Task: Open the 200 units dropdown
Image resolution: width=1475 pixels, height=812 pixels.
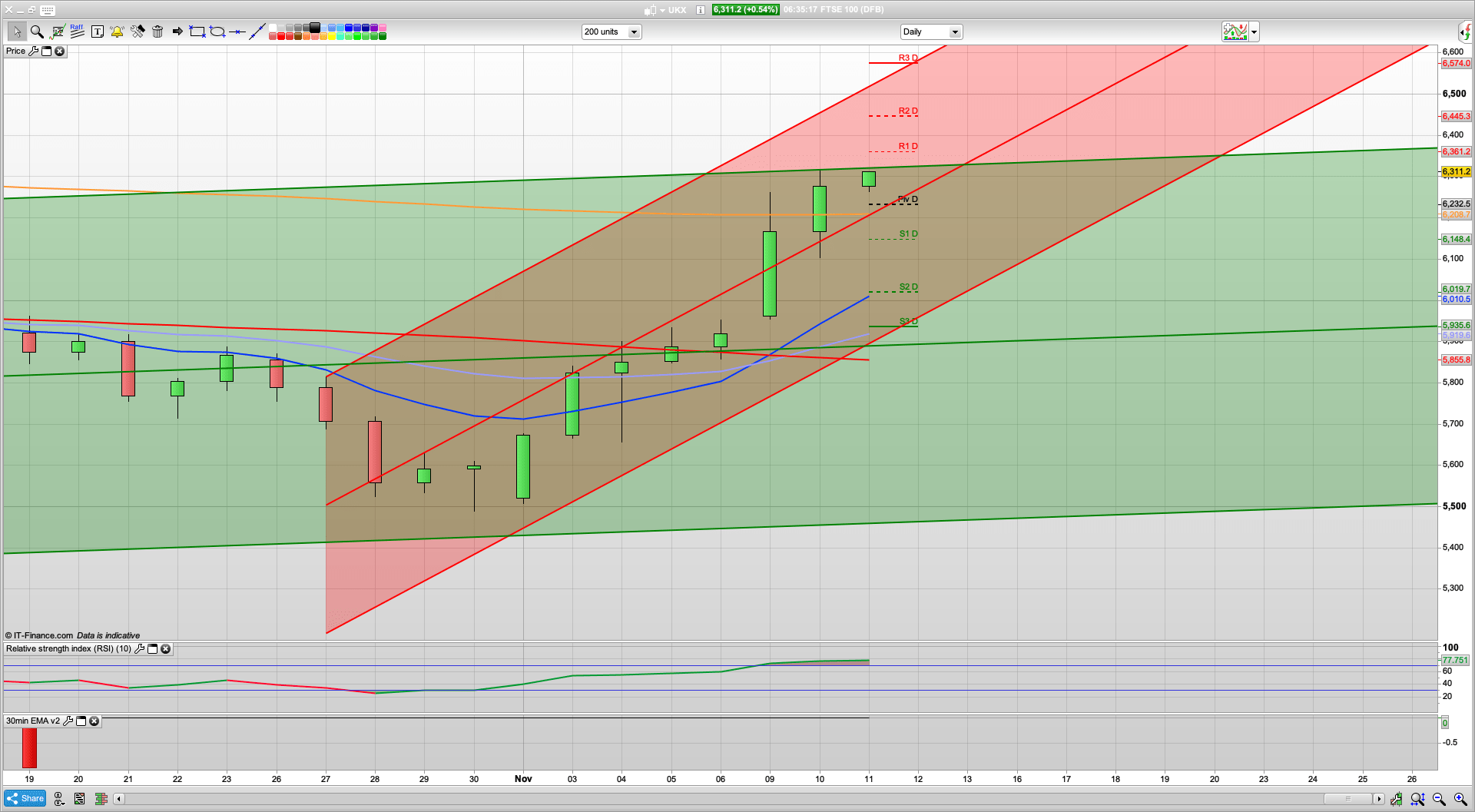Action: click(634, 31)
